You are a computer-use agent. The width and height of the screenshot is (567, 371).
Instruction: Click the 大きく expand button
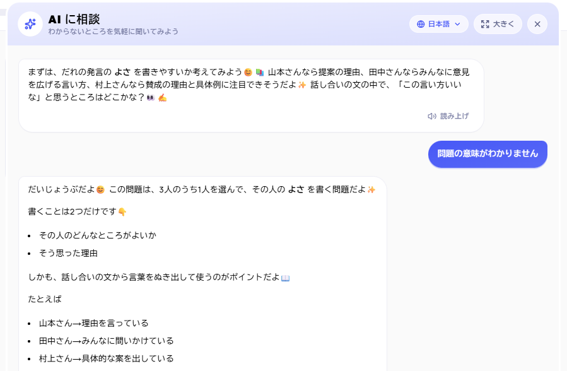(498, 24)
